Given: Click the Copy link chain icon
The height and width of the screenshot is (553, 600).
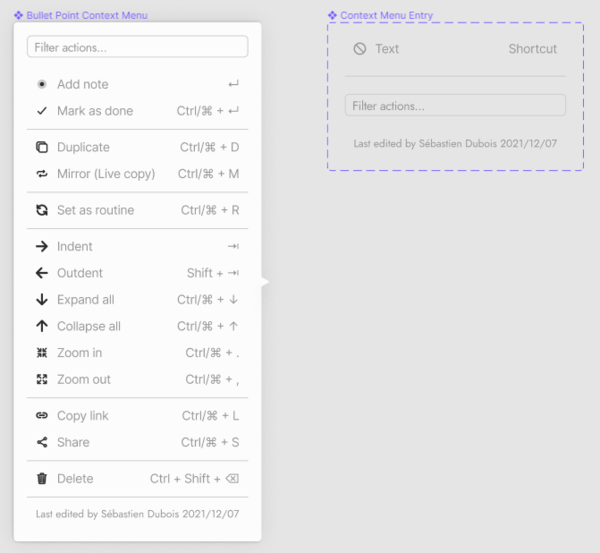Looking at the screenshot, I should tap(42, 416).
